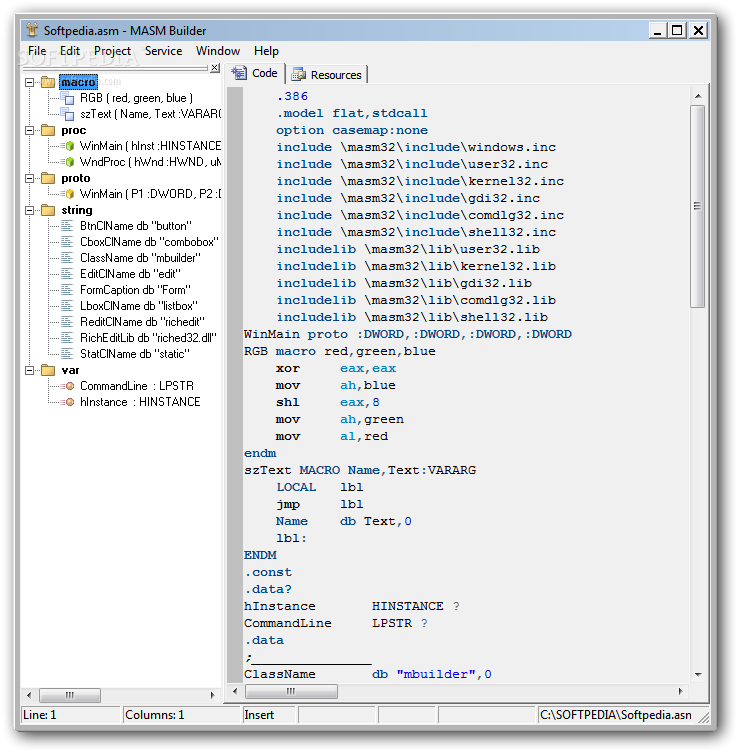Select CommandLine : LPSTR variable
This screenshot has height=752, width=738.
click(137, 386)
